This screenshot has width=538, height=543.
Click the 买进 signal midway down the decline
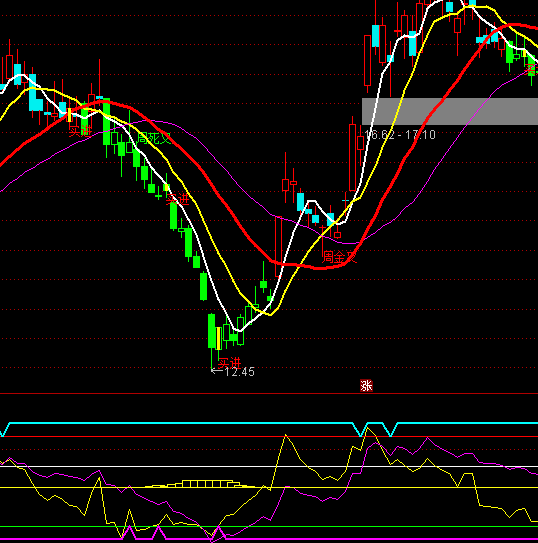(178, 199)
